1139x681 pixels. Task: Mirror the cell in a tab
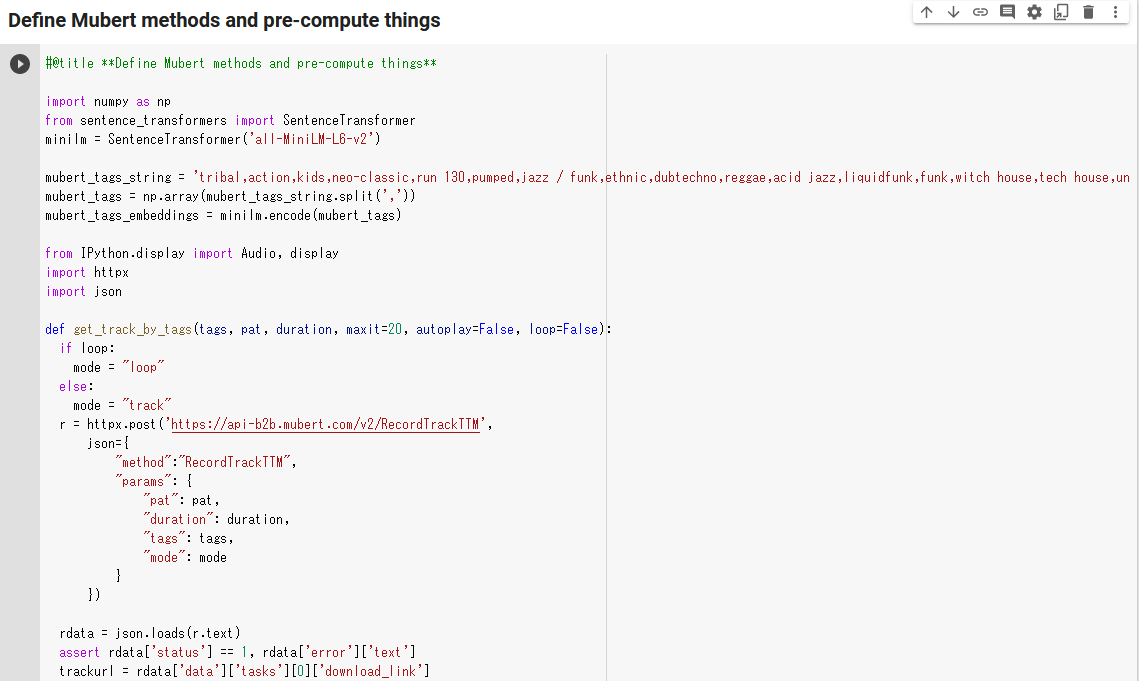1061,12
